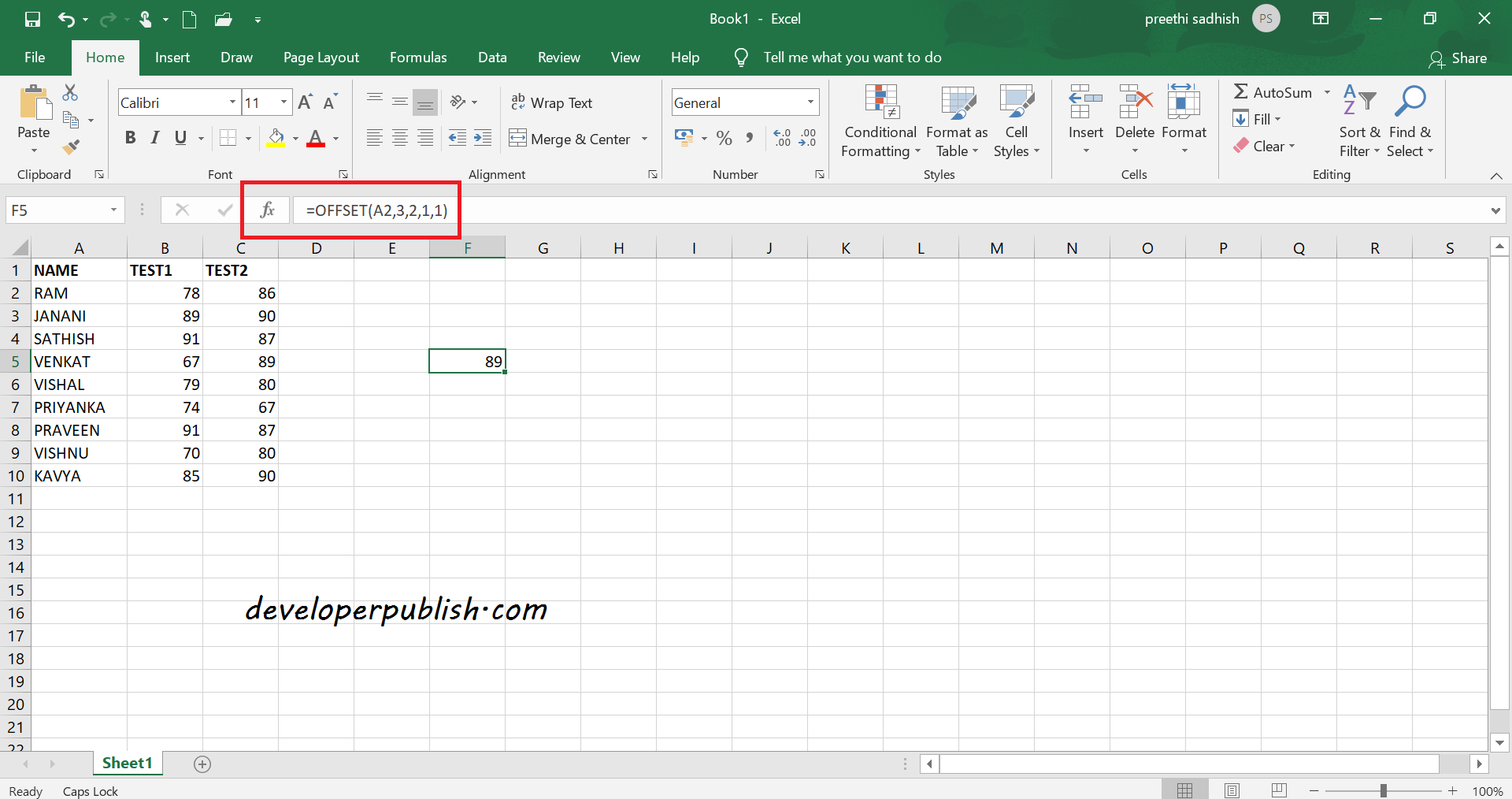Viewport: 1512px width, 799px height.
Task: Click the Sheet1 tab
Action: coord(127,763)
